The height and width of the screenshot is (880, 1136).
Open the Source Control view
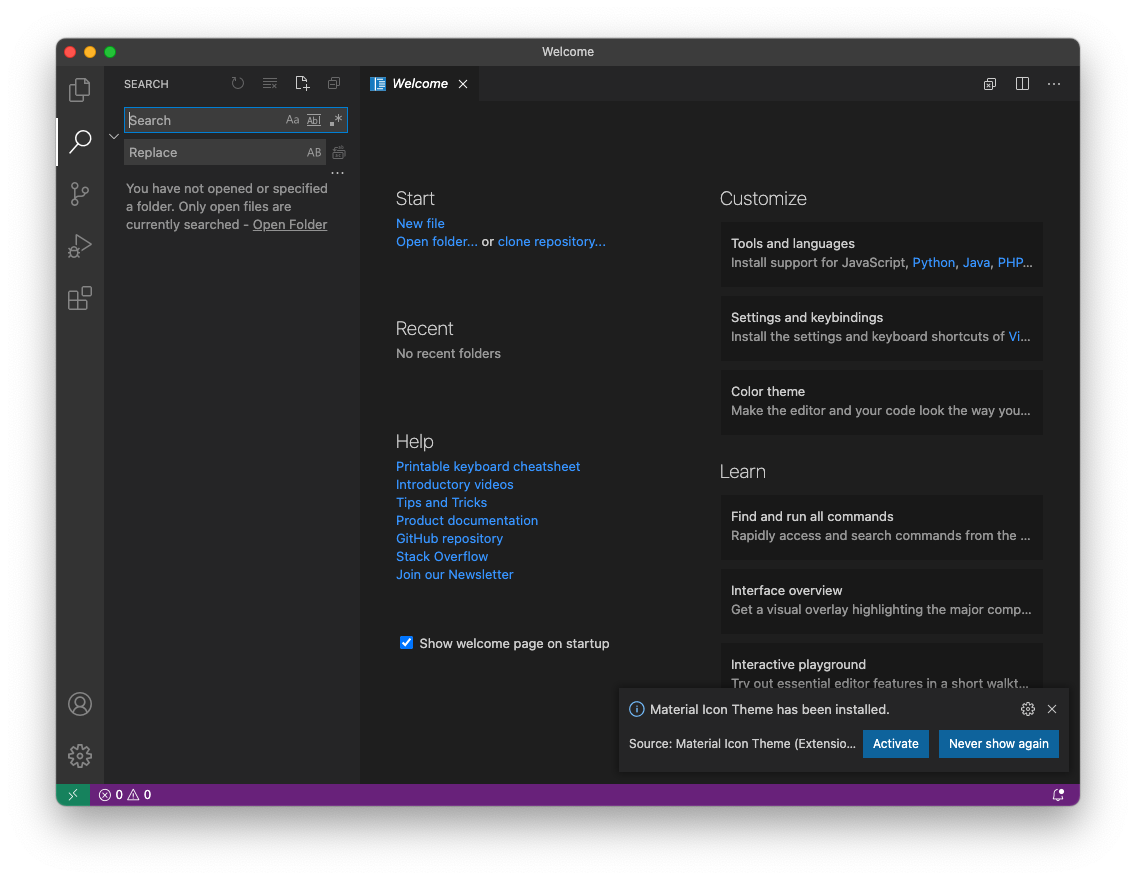click(x=80, y=193)
